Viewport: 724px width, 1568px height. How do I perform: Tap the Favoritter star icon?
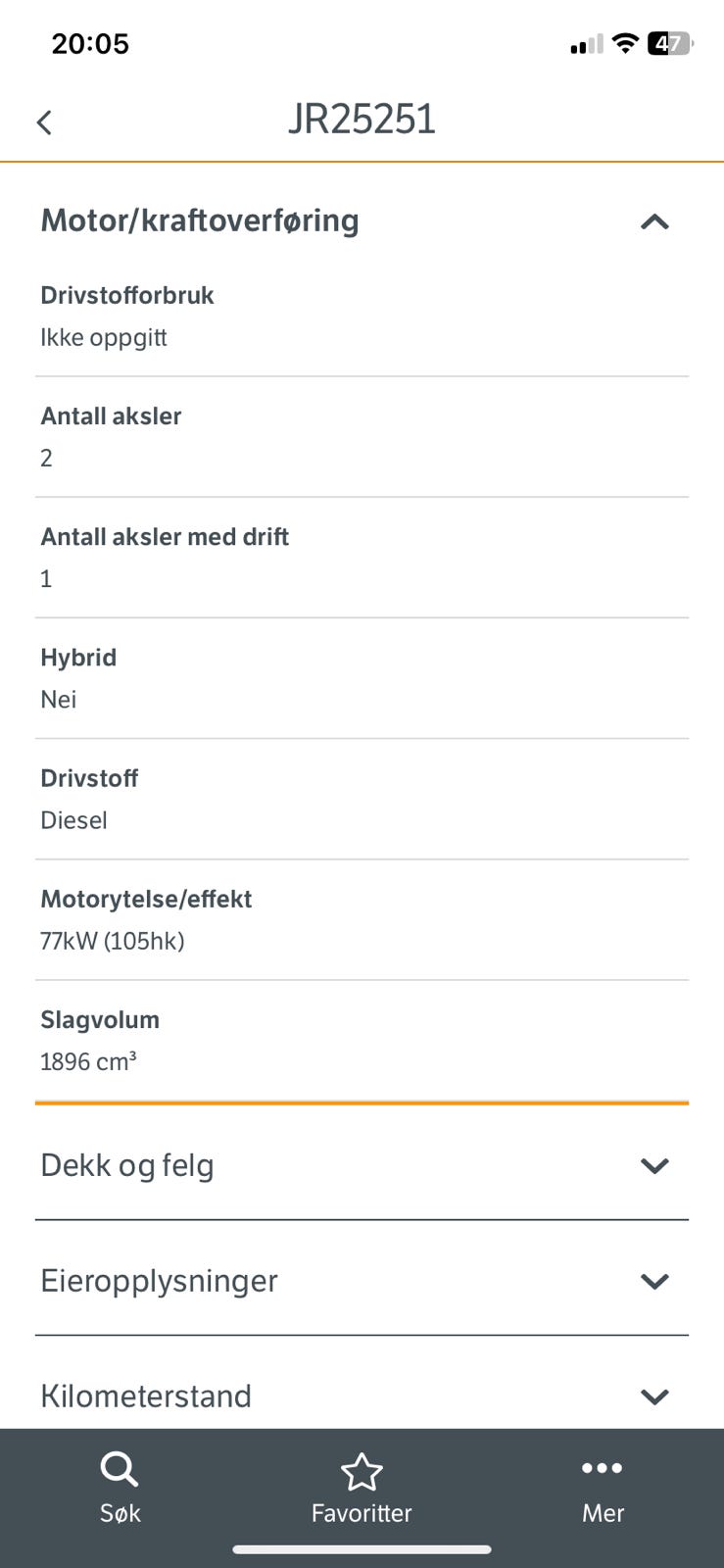pyautogui.click(x=362, y=1472)
